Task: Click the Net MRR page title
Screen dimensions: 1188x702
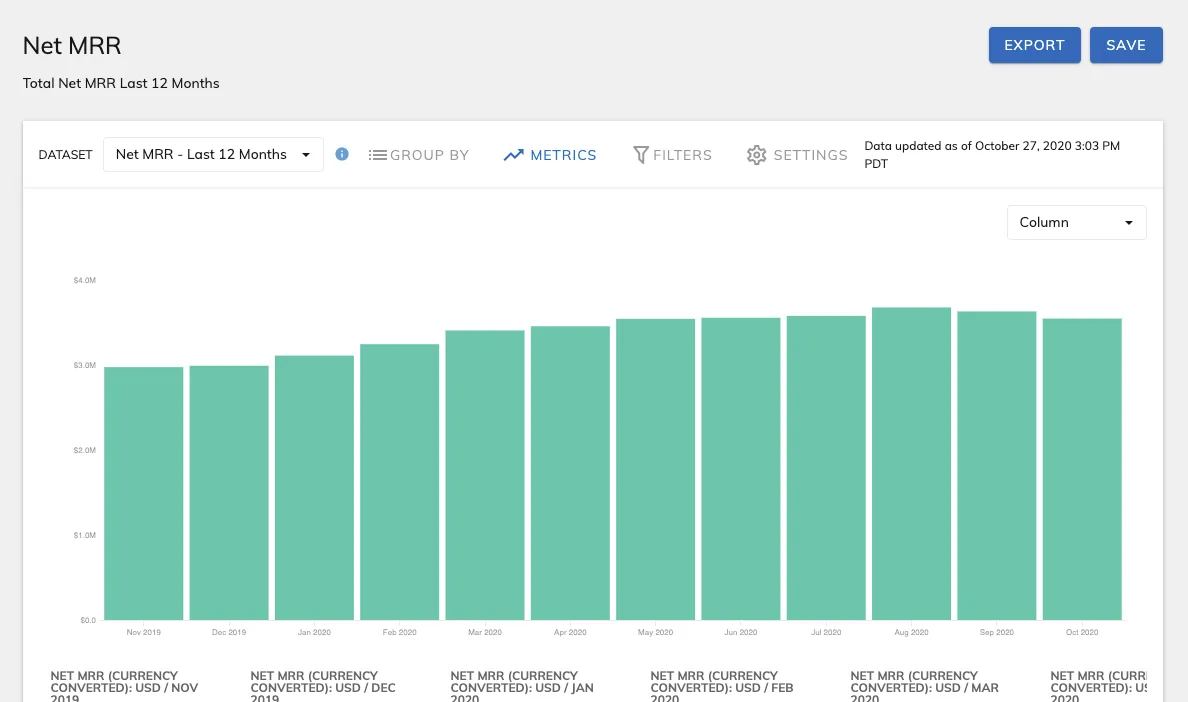Action: pyautogui.click(x=72, y=45)
